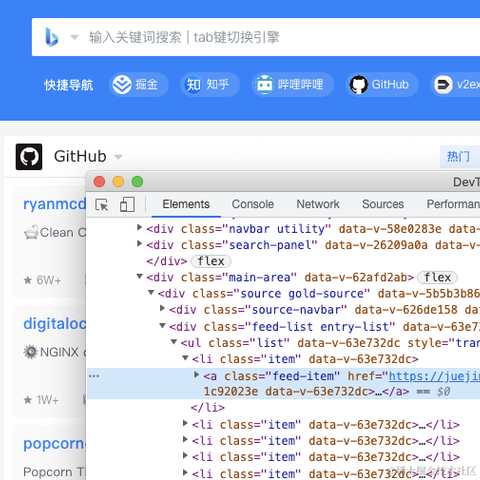Click the NGINX repository description
Screen dimensions: 480x480
click(55, 352)
